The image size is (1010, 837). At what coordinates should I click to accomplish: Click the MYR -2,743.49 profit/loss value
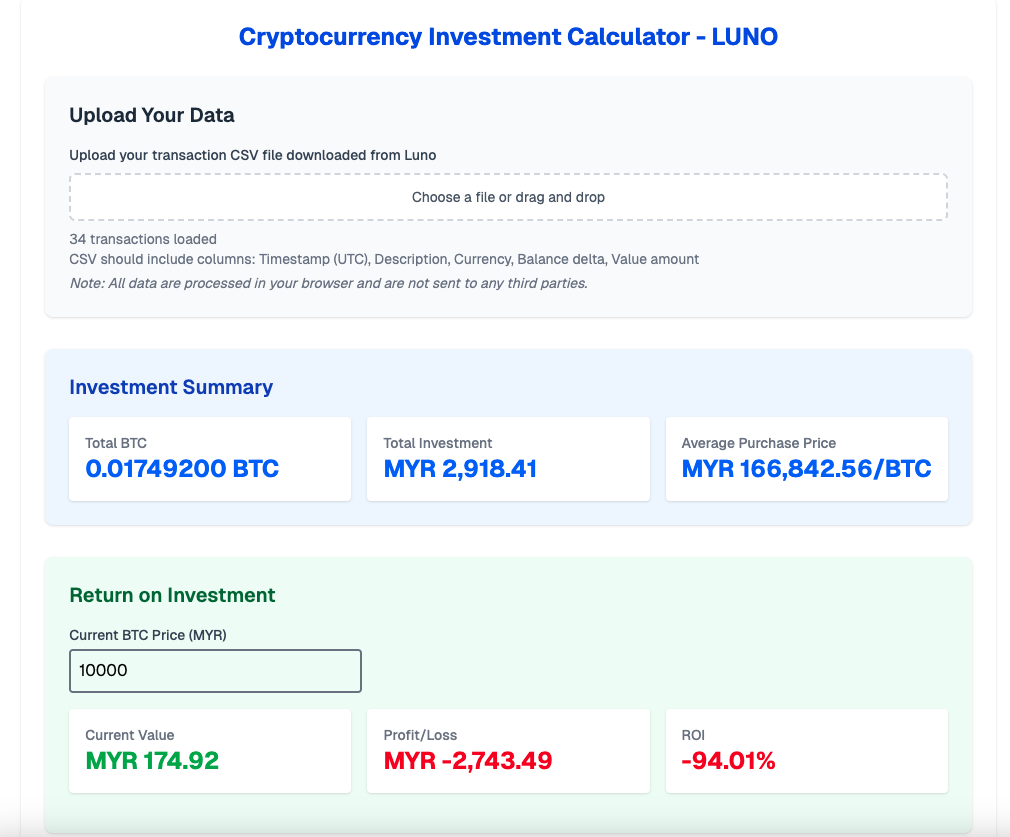[x=468, y=761]
